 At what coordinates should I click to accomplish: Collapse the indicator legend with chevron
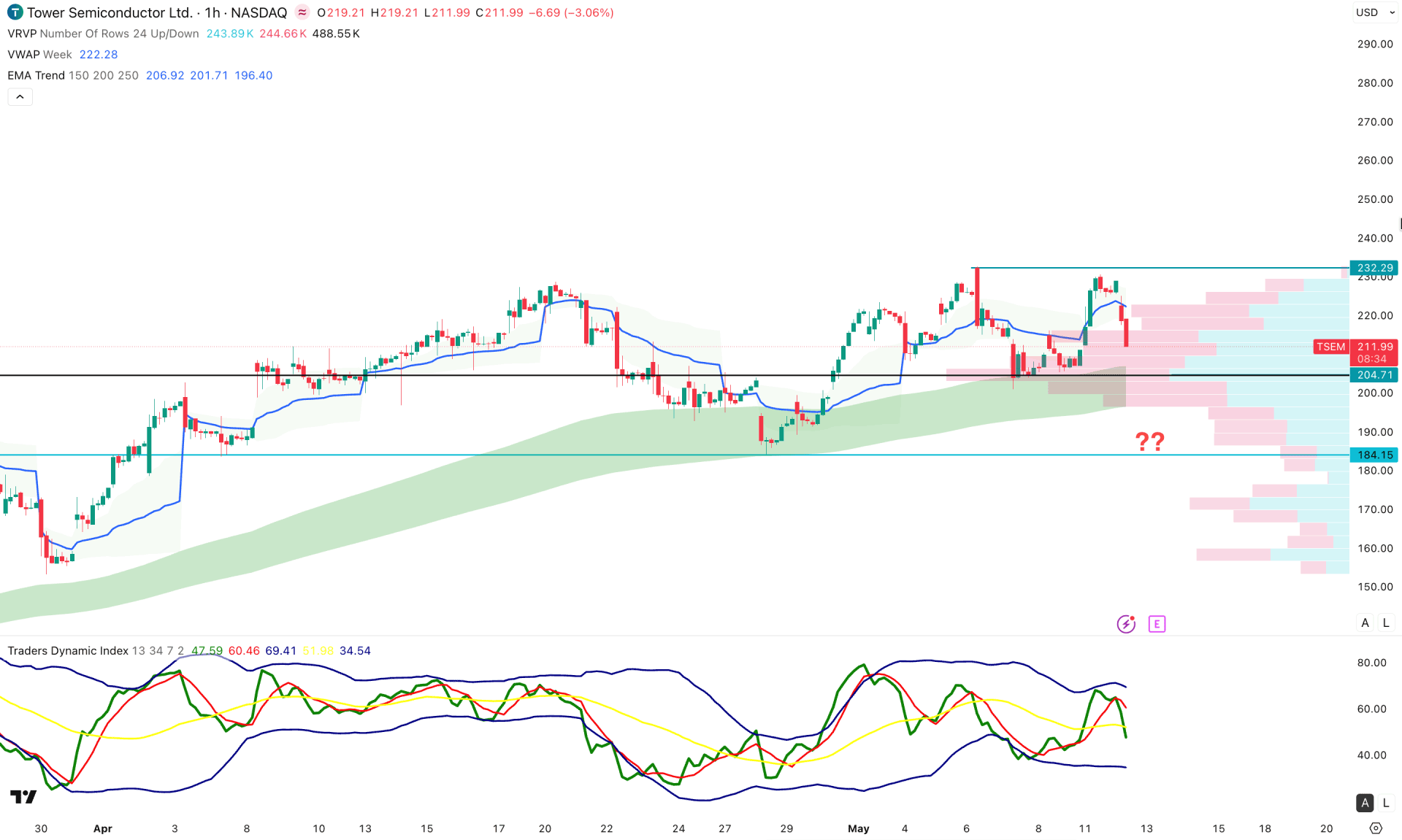(20, 97)
